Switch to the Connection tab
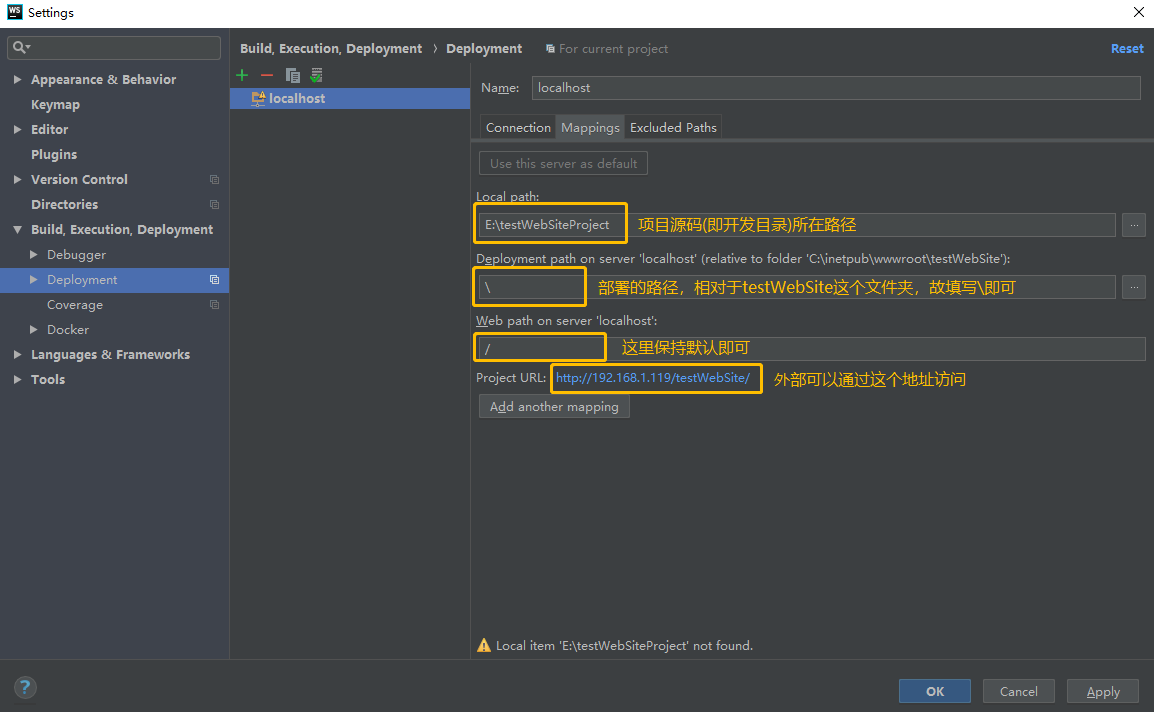 pyautogui.click(x=518, y=127)
